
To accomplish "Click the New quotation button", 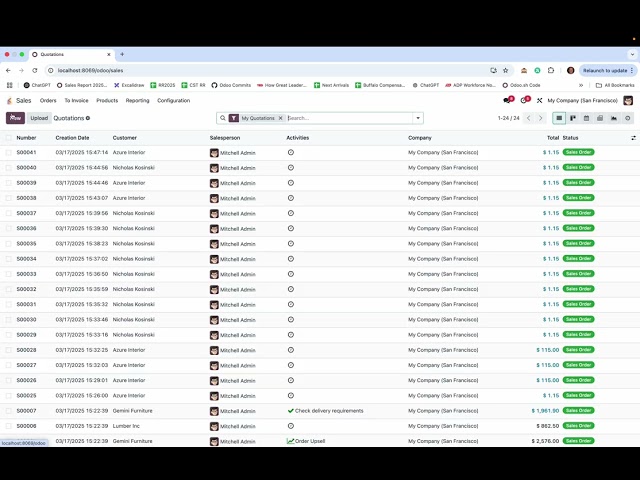I will coord(16,118).
